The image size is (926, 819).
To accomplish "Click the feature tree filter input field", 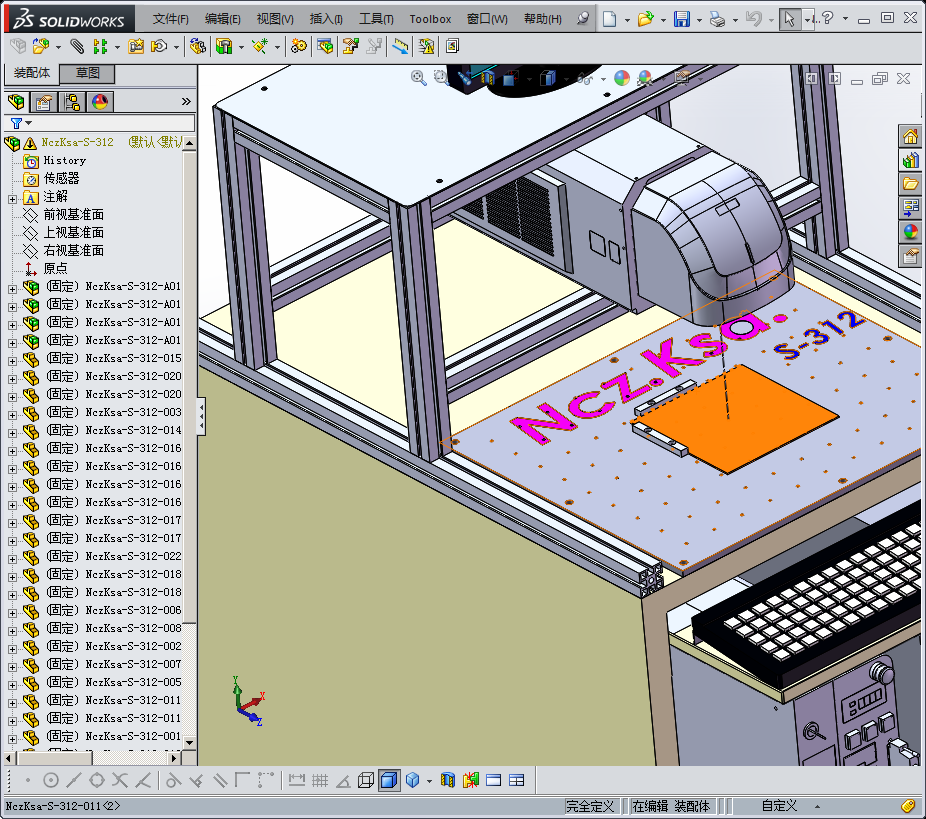I will pos(100,123).
